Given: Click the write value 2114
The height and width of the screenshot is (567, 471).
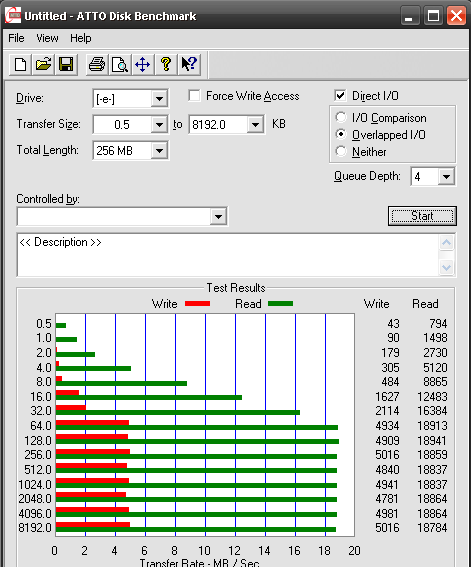Looking at the screenshot, I should point(387,411).
